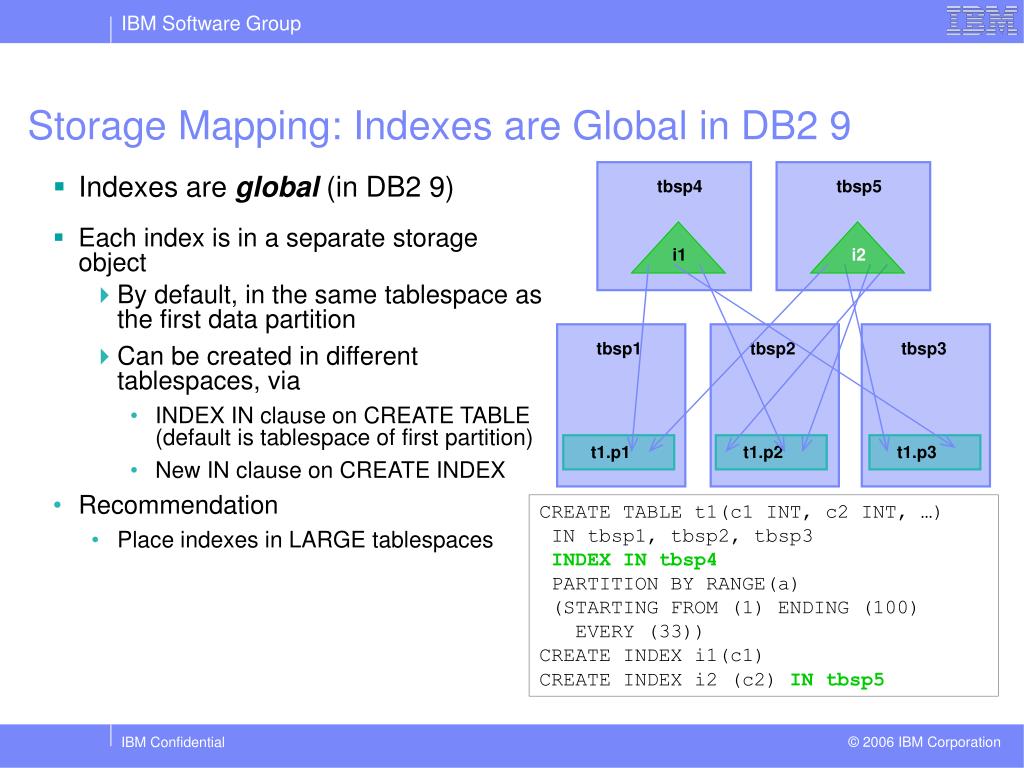The image size is (1024, 768).
Task: Click arrow bullet before 'Can be created'
Action: click(104, 357)
